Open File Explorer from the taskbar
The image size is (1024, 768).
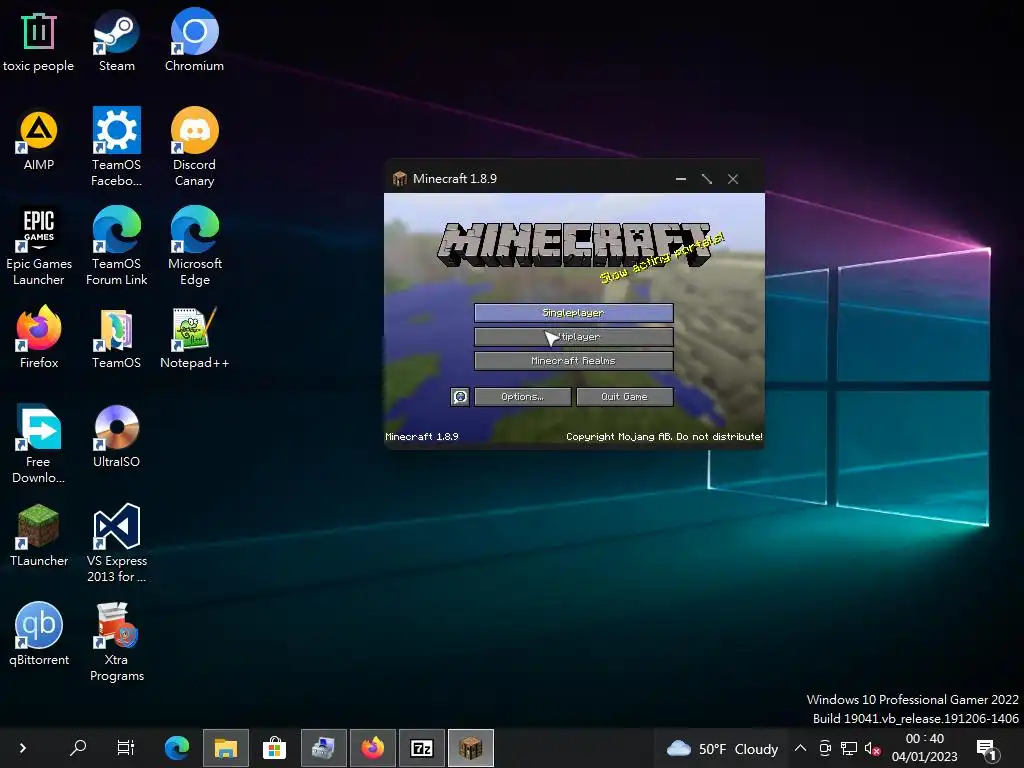click(x=225, y=748)
